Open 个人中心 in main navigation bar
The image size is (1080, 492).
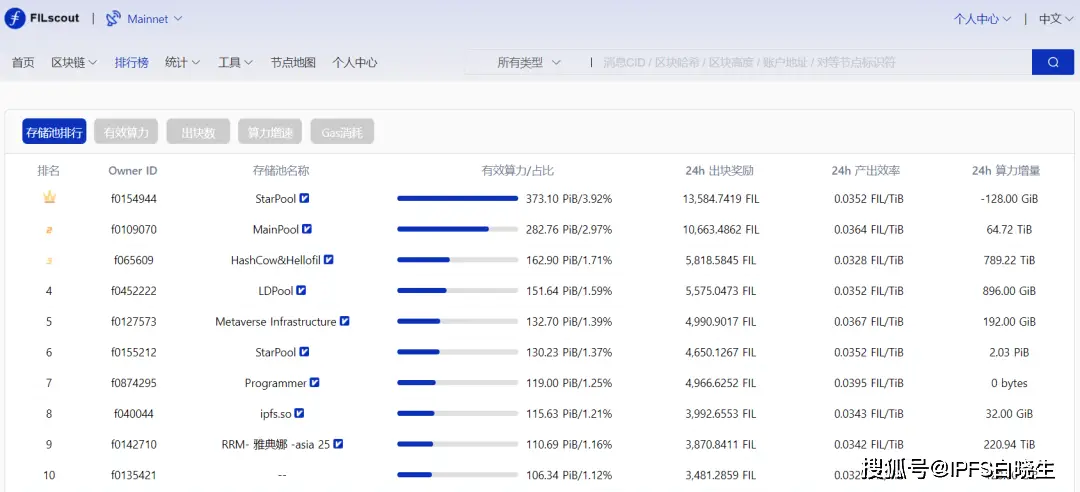[355, 62]
